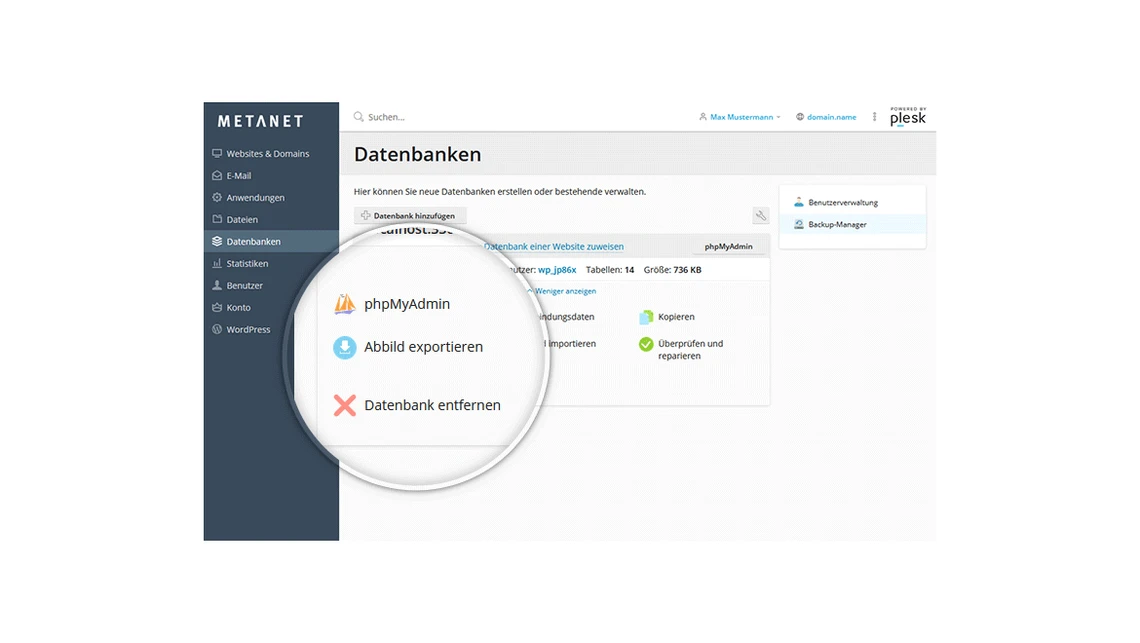
Task: Collapse details with Weniger anzeigen
Action: pyautogui.click(x=565, y=291)
